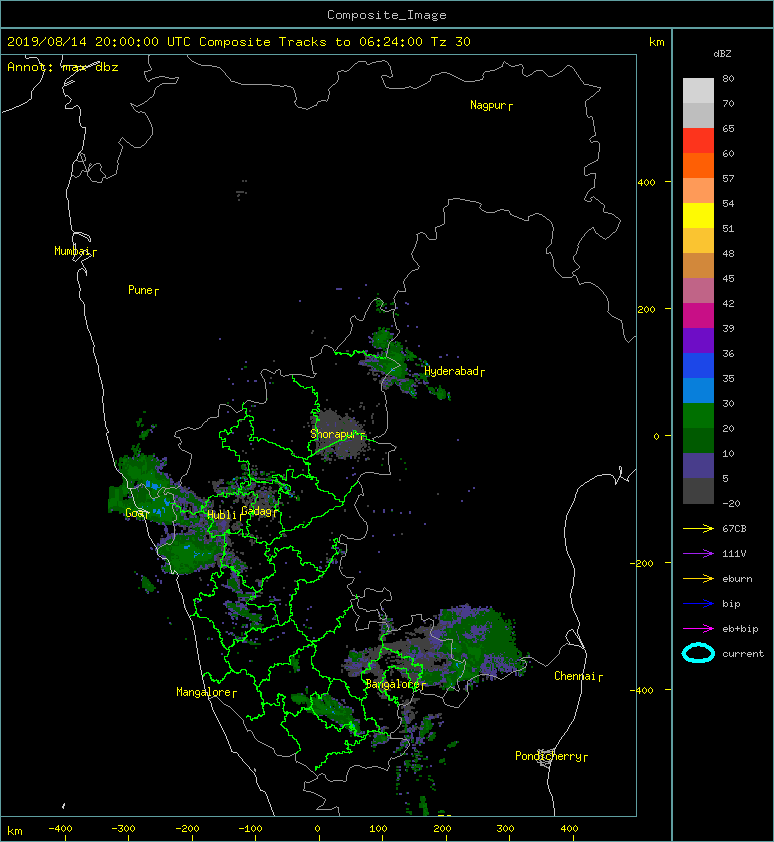Click the 300 tick on horizontal axis
The height and width of the screenshot is (842, 774).
coord(505,829)
